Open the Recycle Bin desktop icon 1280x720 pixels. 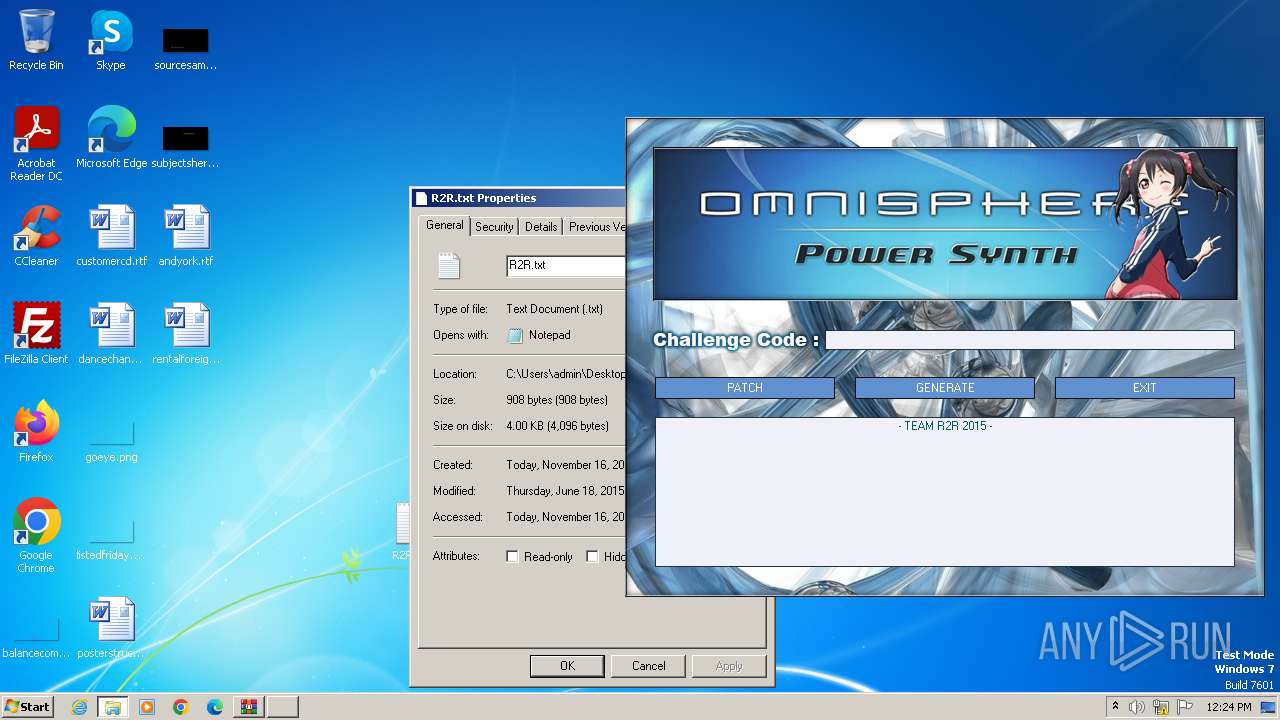tap(36, 40)
